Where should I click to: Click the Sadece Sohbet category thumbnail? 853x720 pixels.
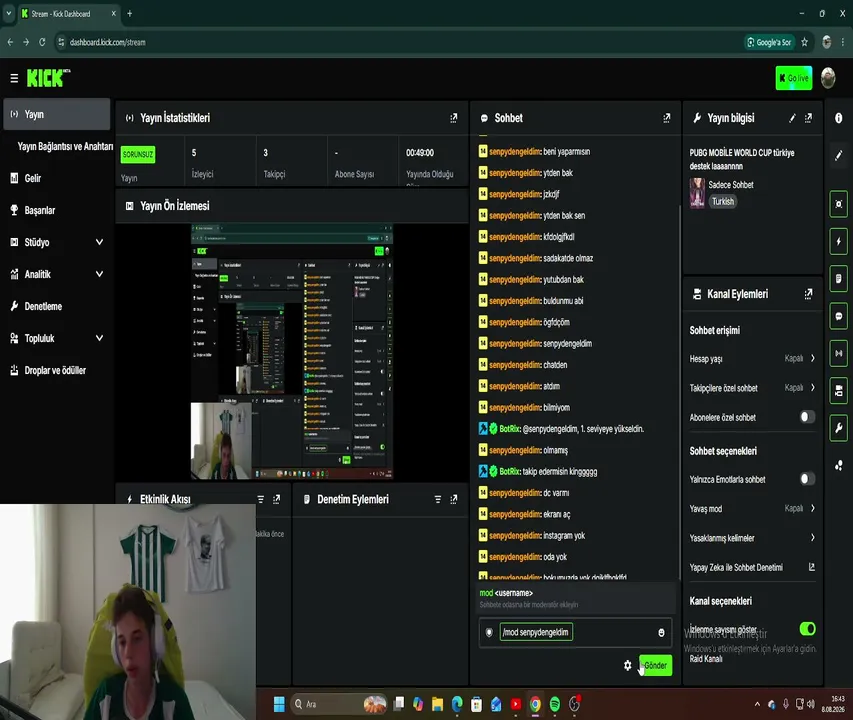[x=697, y=194]
